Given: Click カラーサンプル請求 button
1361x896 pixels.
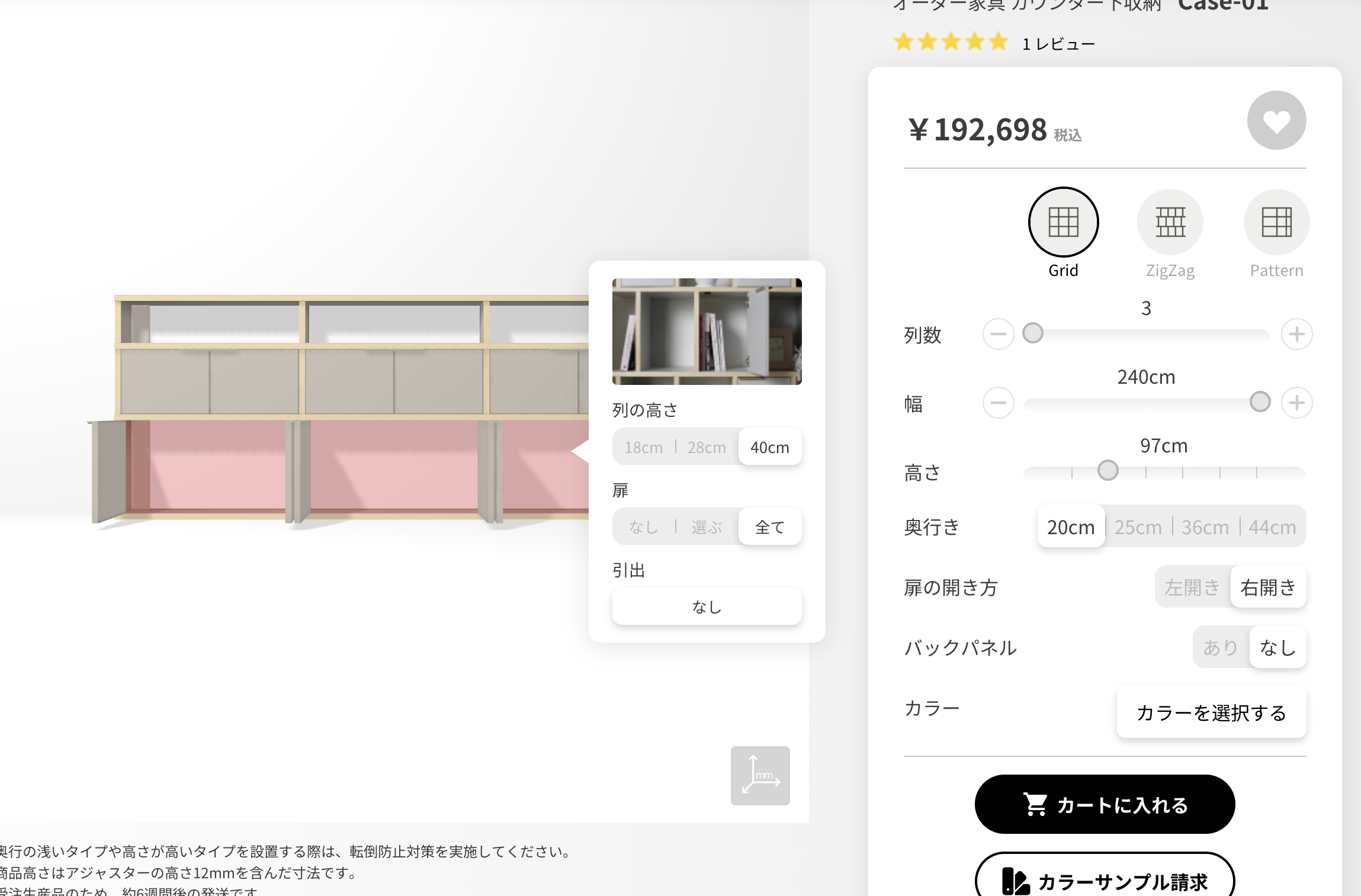Looking at the screenshot, I should [1105, 881].
